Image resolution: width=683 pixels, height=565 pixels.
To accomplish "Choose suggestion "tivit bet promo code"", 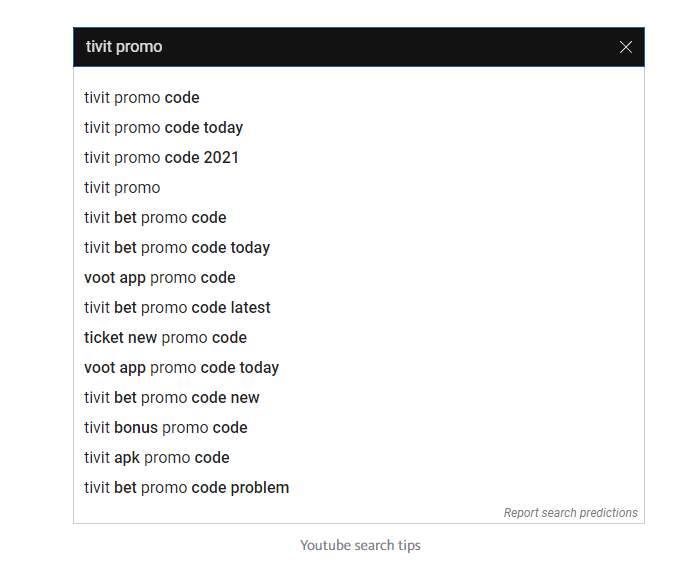I will tap(155, 218).
